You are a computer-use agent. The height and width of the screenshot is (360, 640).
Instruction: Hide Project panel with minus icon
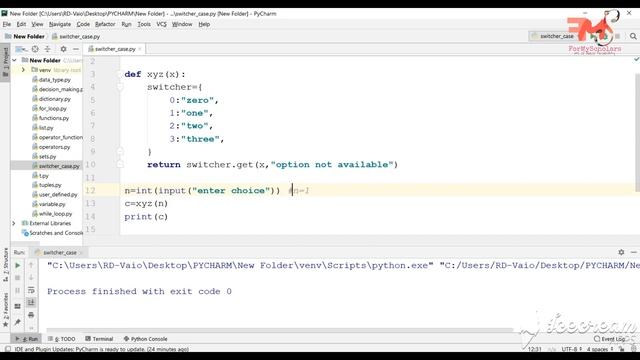[76, 49]
